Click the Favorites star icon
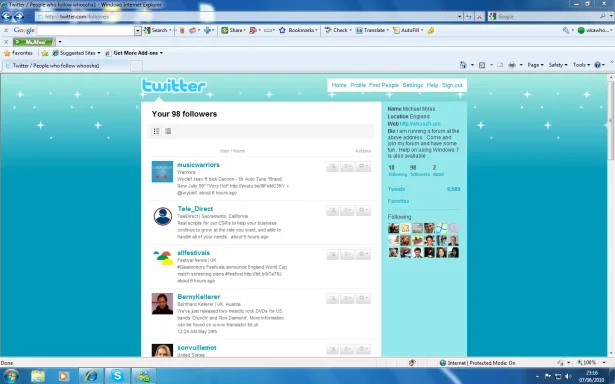Screen dimensions: 615x384 click(x=7, y=53)
